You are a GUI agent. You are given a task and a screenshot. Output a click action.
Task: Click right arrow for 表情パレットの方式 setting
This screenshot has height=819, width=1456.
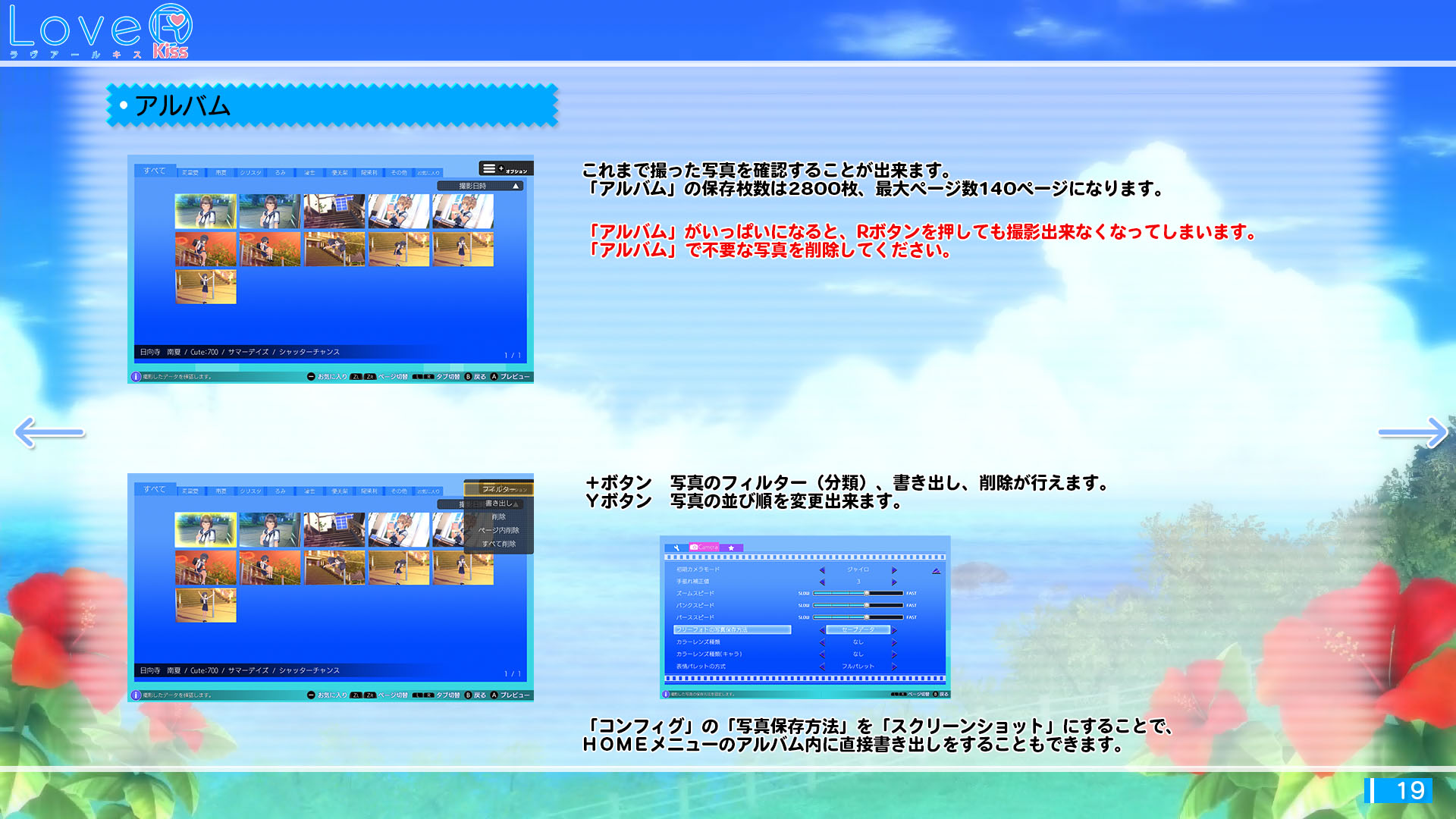(894, 667)
